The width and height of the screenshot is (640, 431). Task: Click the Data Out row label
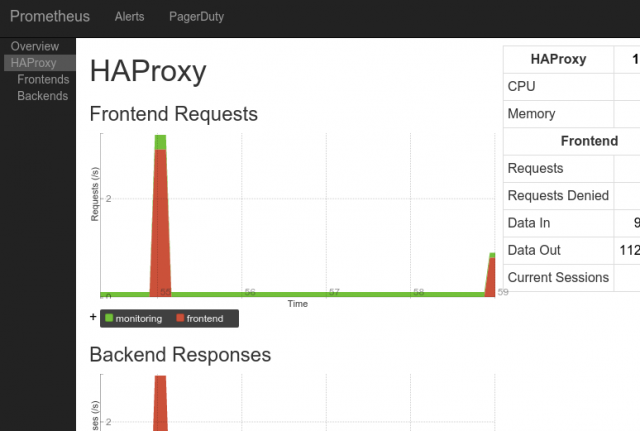coord(534,250)
